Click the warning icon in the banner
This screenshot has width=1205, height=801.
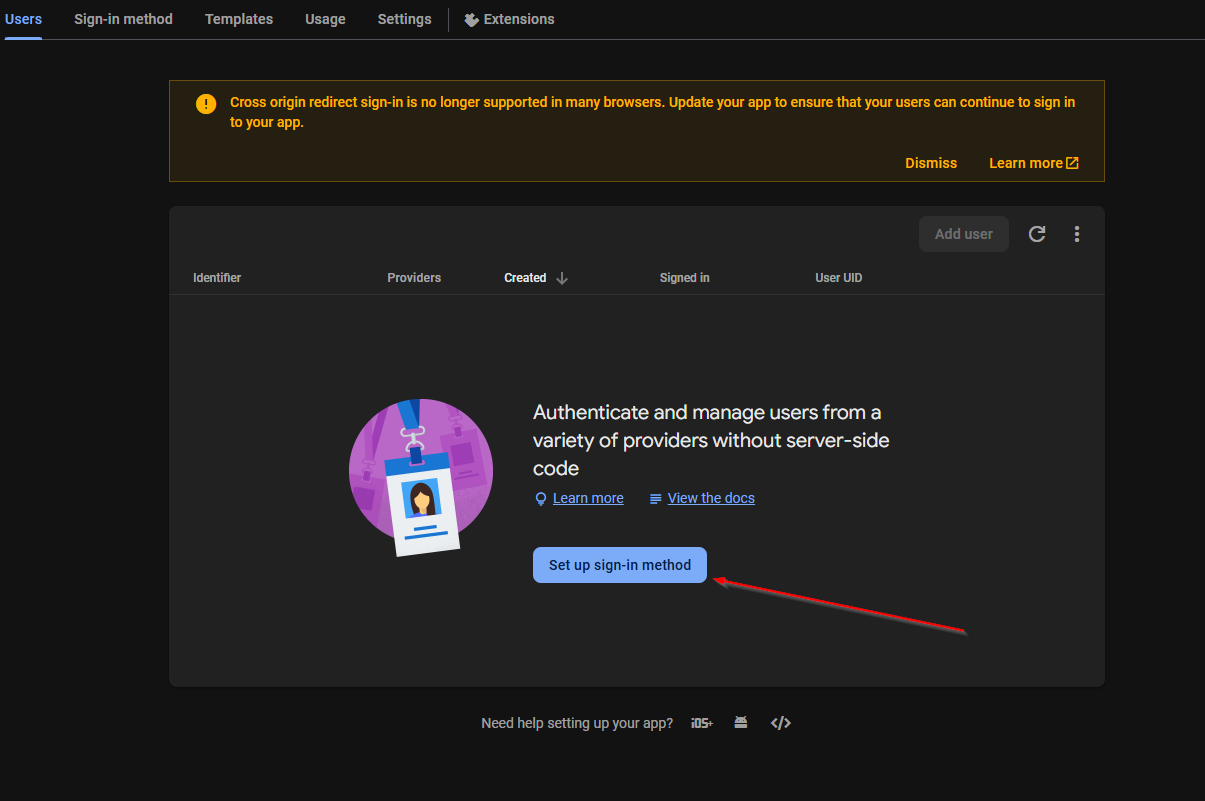[205, 103]
